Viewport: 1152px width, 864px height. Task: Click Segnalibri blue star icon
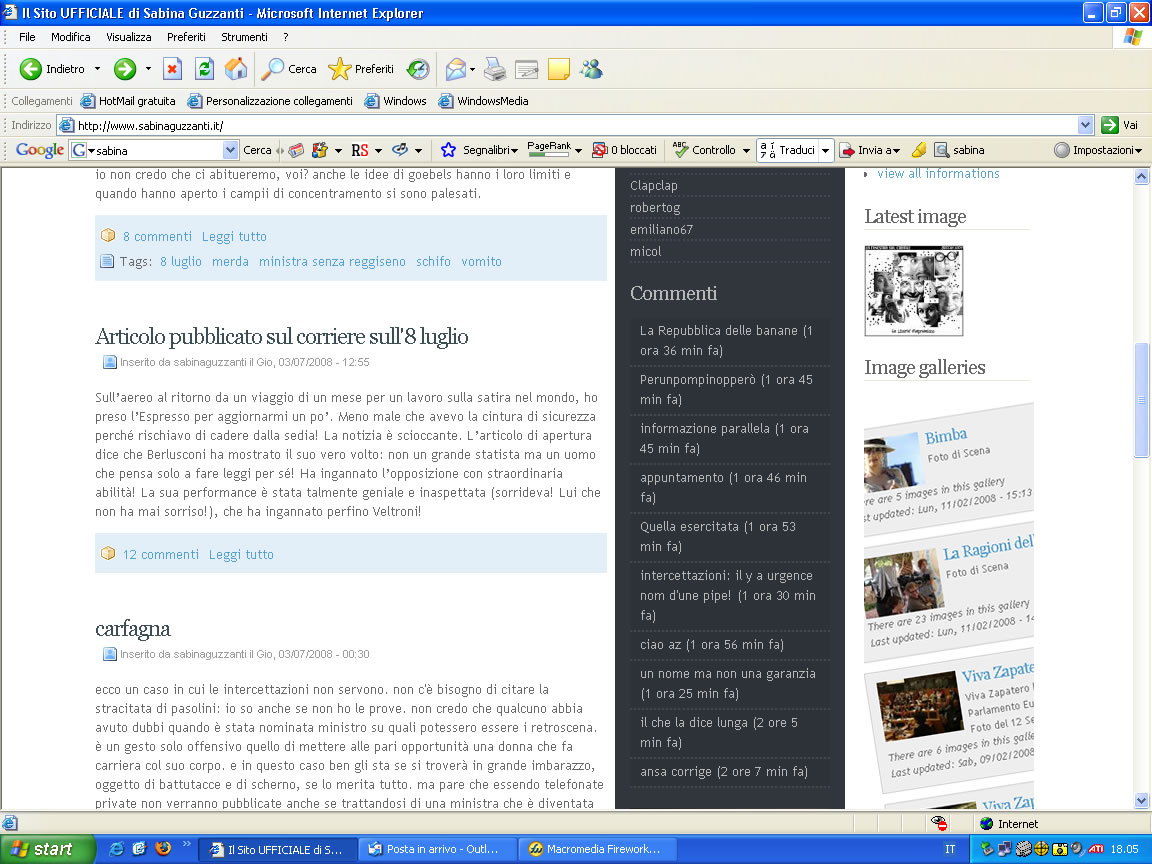click(x=448, y=150)
